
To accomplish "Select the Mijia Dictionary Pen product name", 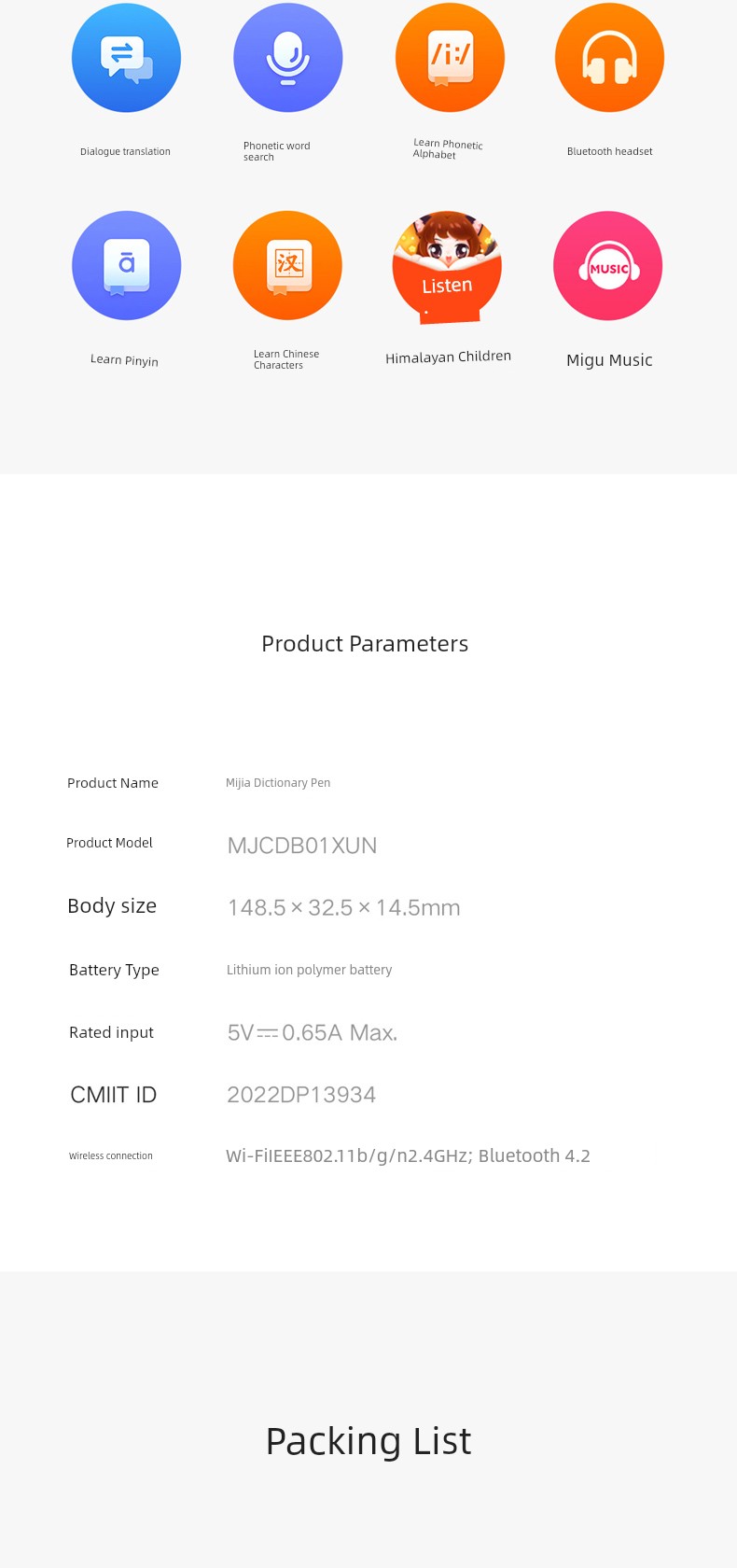I will [278, 783].
